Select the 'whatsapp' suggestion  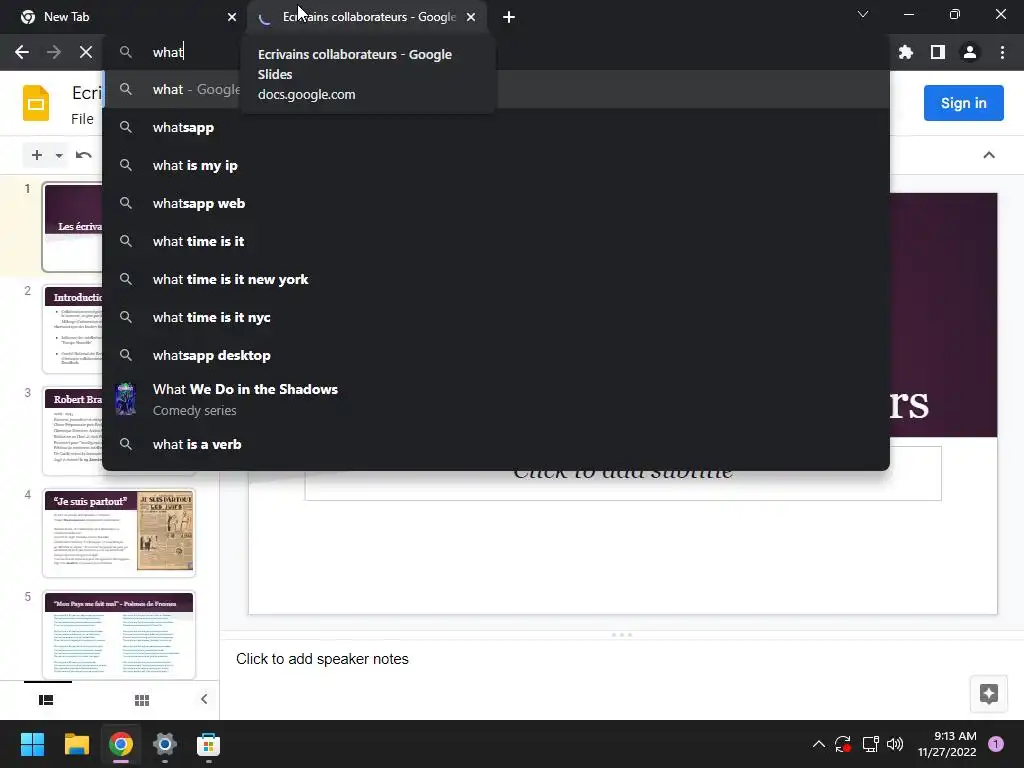pos(496,127)
